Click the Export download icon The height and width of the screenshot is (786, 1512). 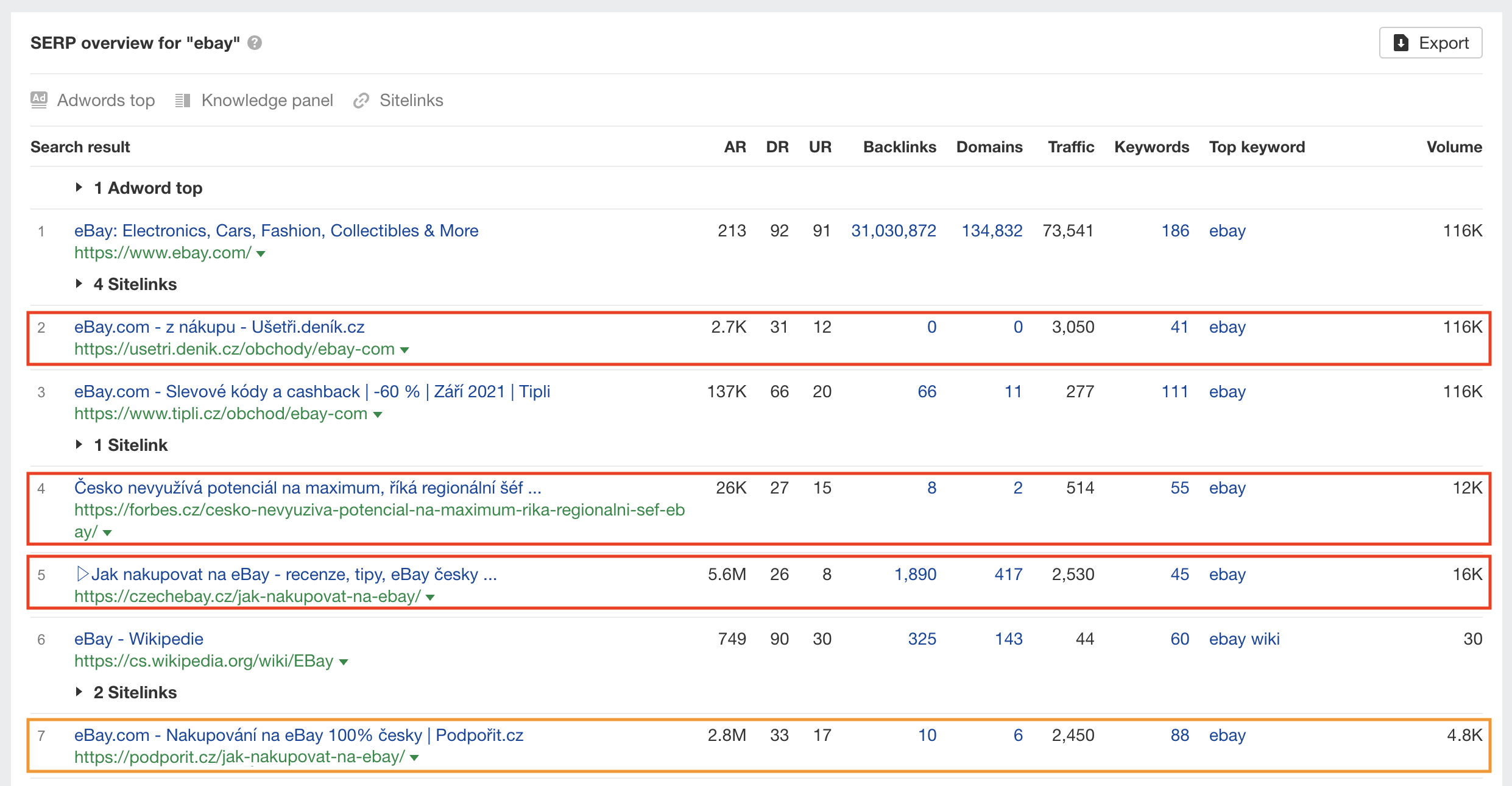[1401, 43]
